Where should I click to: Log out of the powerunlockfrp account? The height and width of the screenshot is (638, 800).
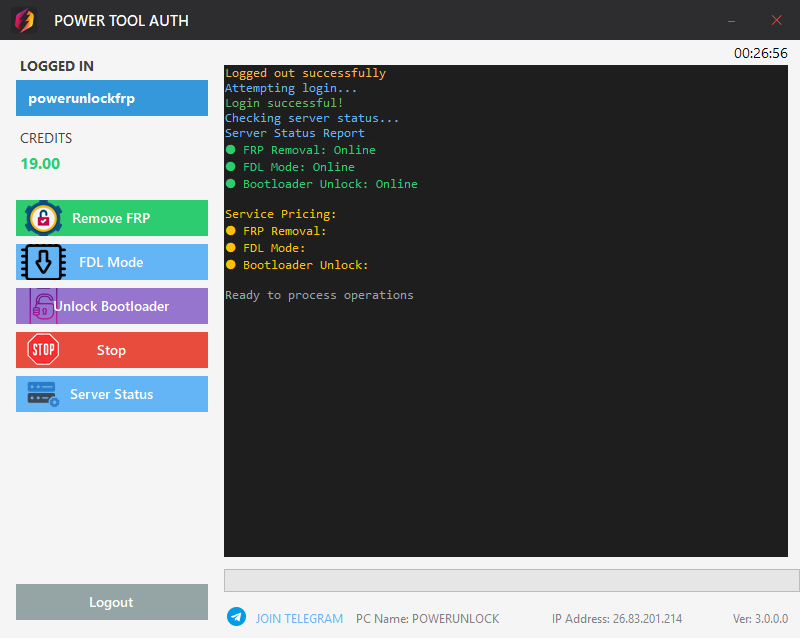pyautogui.click(x=111, y=602)
